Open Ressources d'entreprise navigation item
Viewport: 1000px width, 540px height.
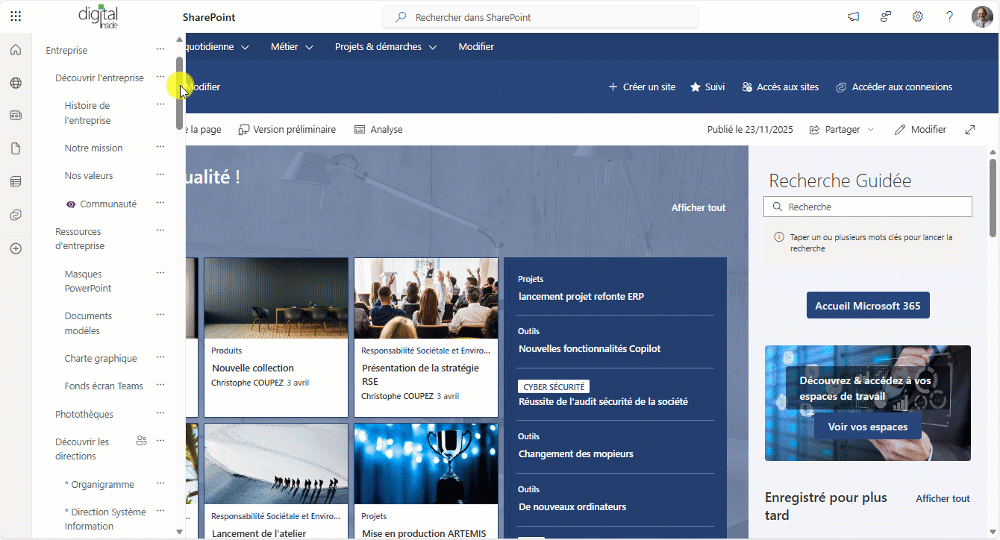(80, 238)
